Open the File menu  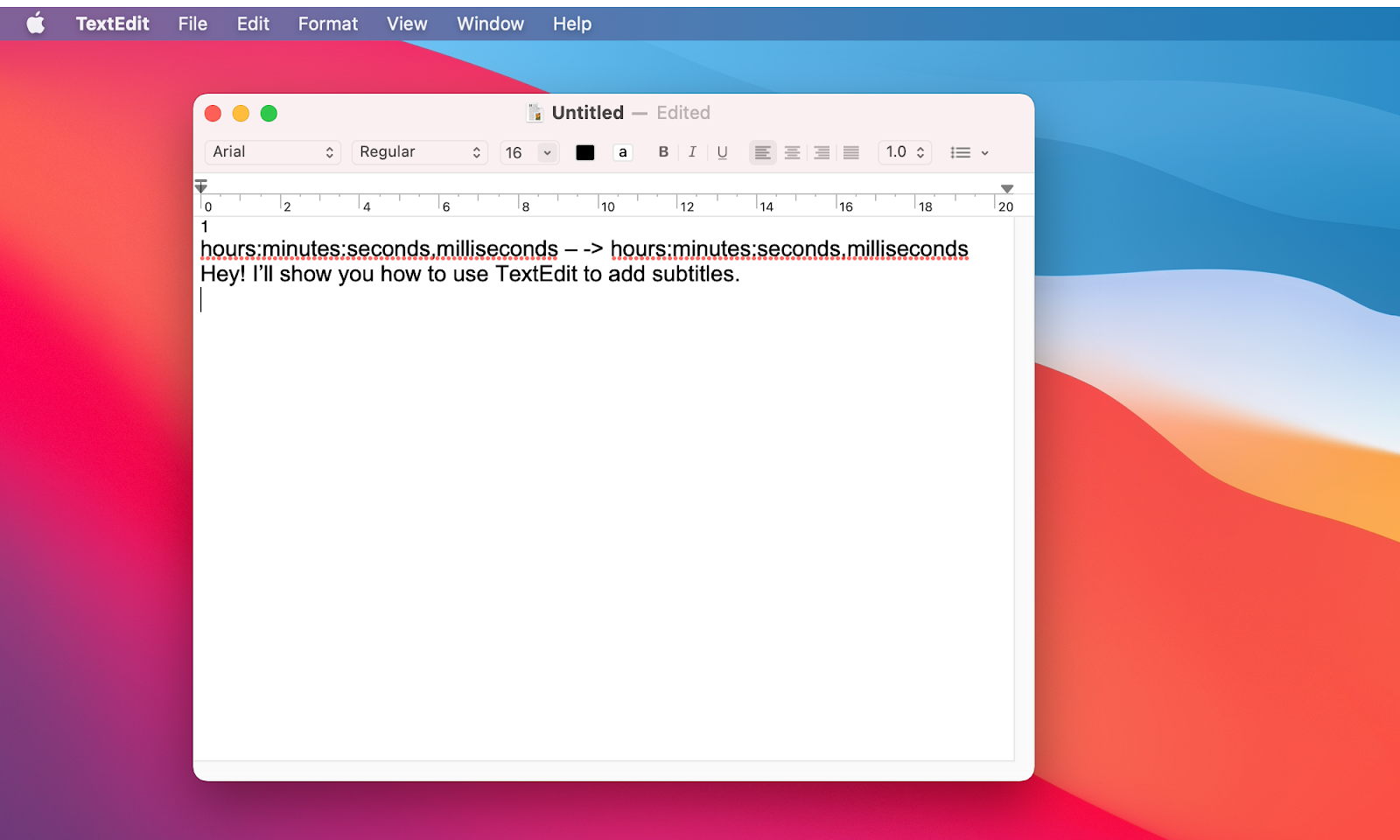(192, 24)
